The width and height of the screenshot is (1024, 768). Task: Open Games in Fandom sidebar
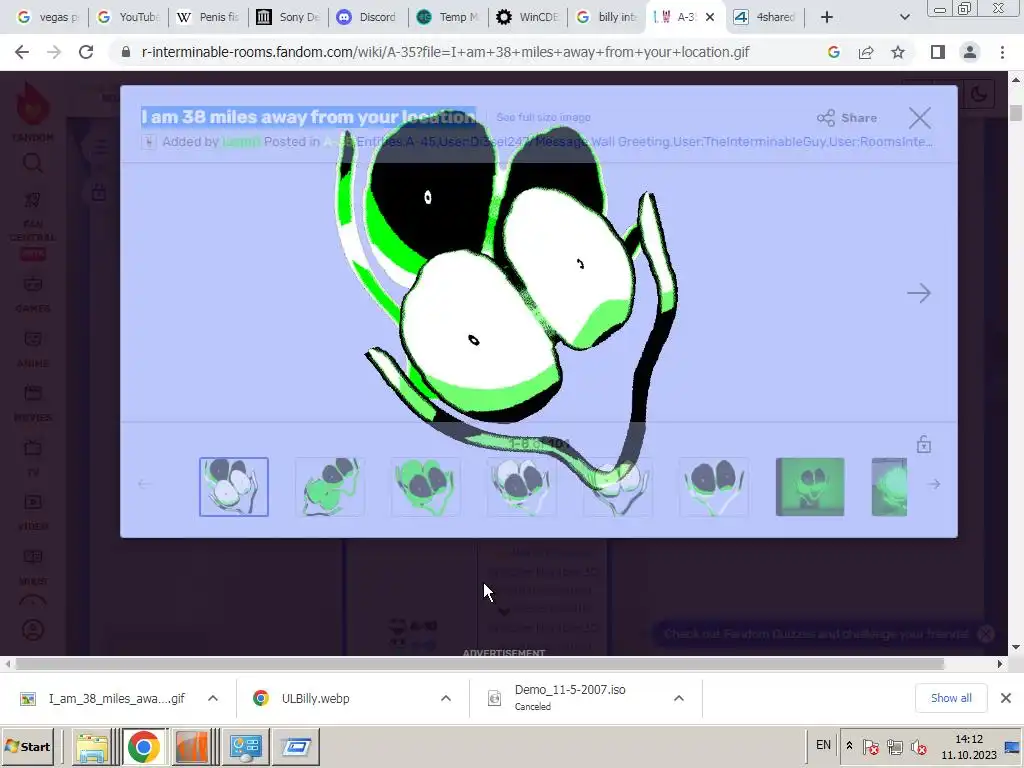tap(33, 294)
